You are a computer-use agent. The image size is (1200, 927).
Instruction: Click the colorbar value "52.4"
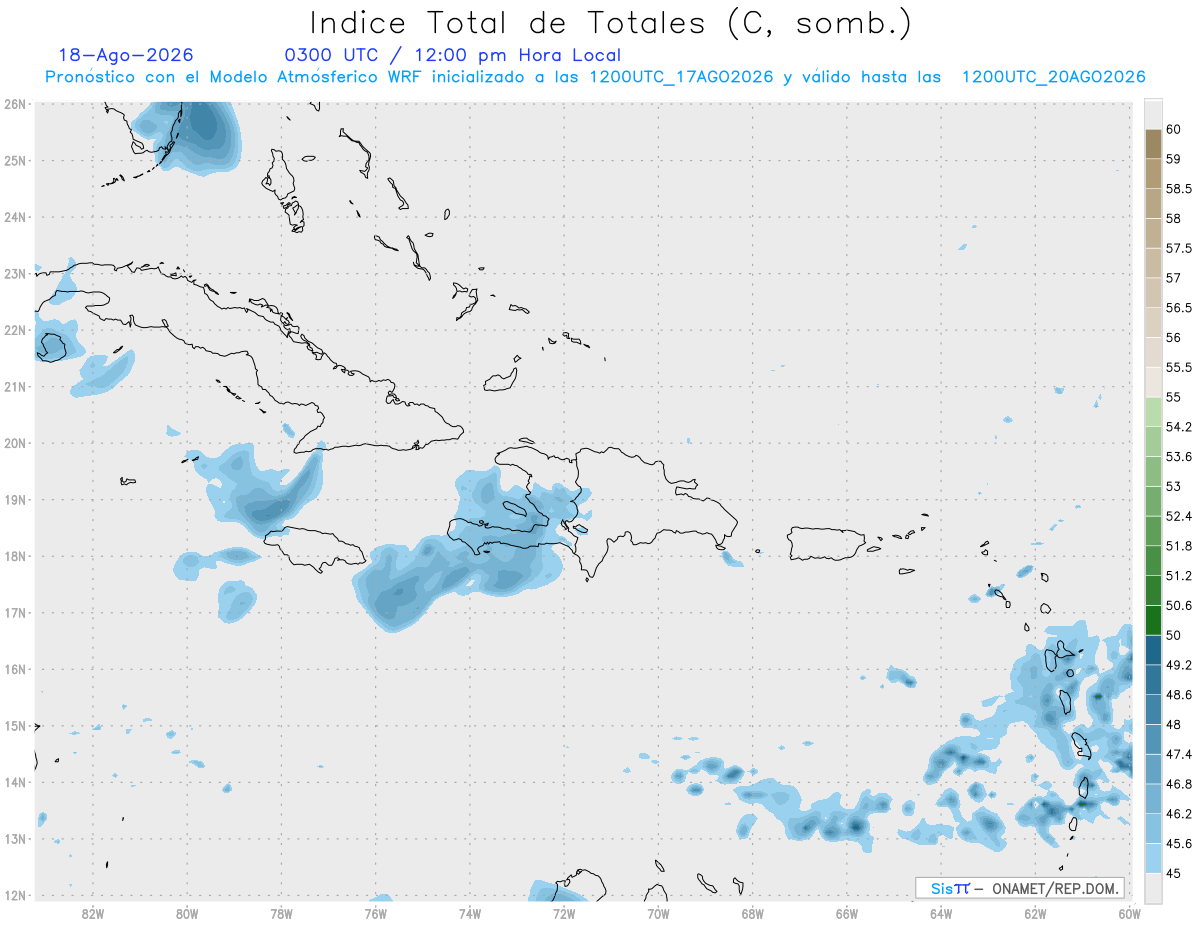1178,516
